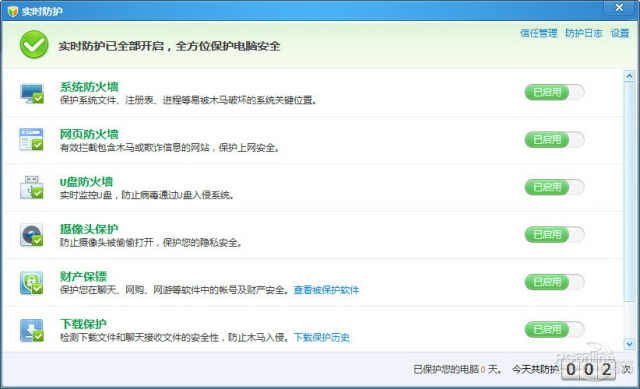Click the vertical scrollbar track

(x=629, y=210)
